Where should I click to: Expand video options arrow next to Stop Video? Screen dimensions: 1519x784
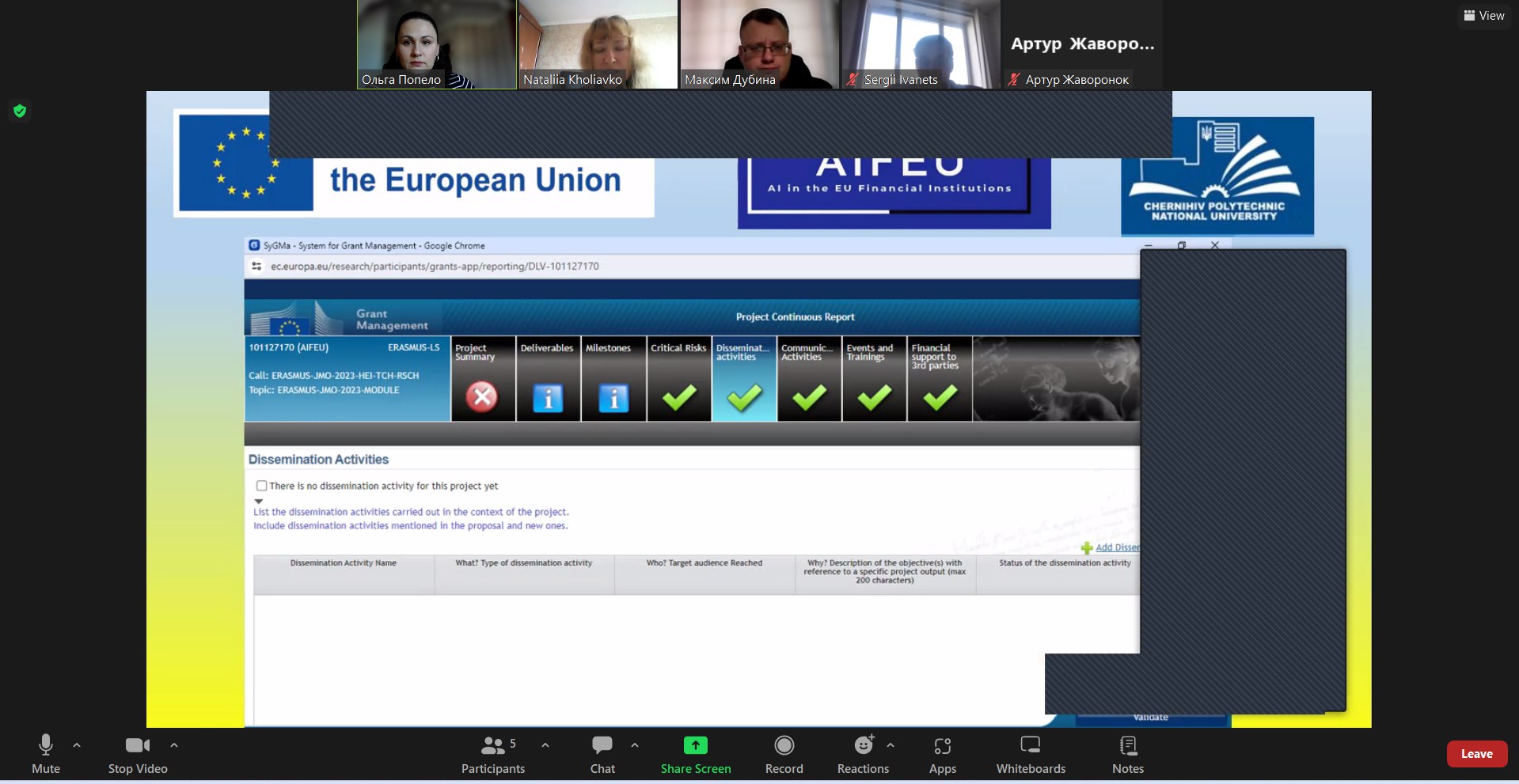click(174, 744)
